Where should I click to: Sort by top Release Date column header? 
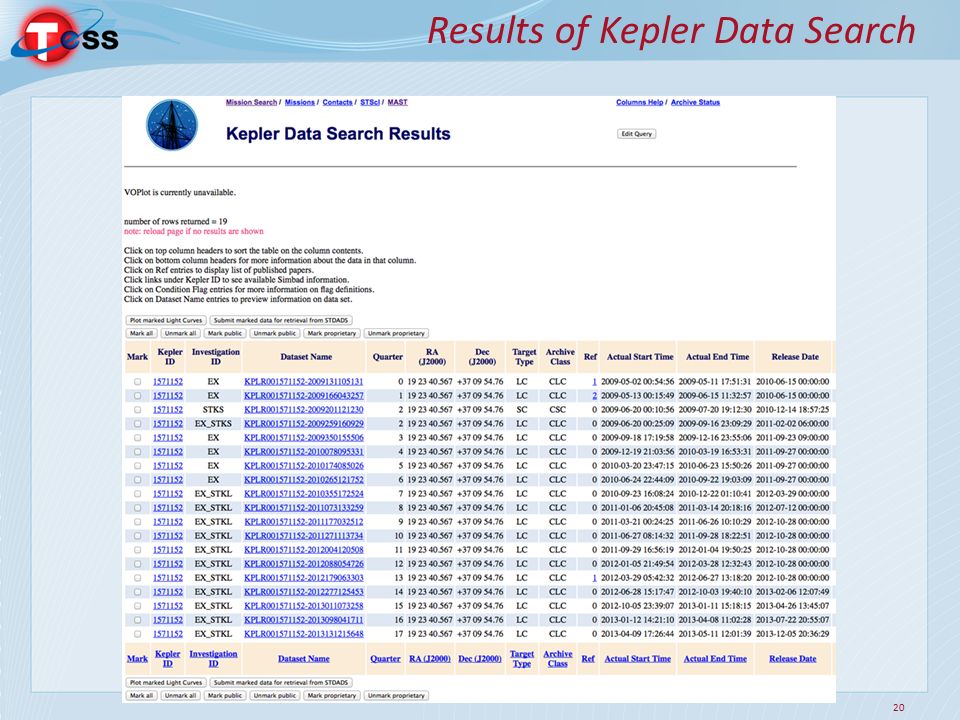point(795,357)
